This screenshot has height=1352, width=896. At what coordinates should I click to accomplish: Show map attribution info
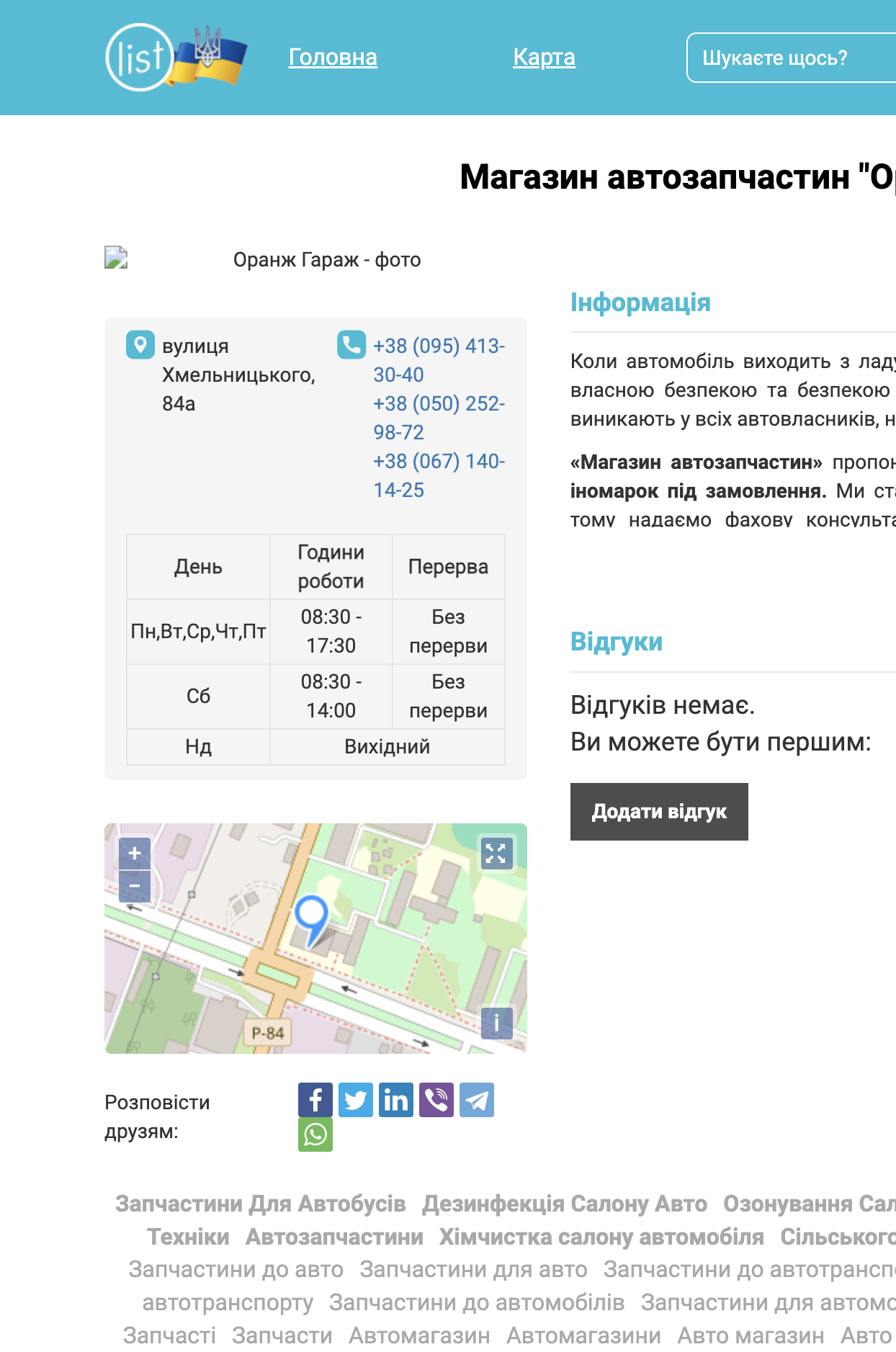pyautogui.click(x=496, y=1023)
